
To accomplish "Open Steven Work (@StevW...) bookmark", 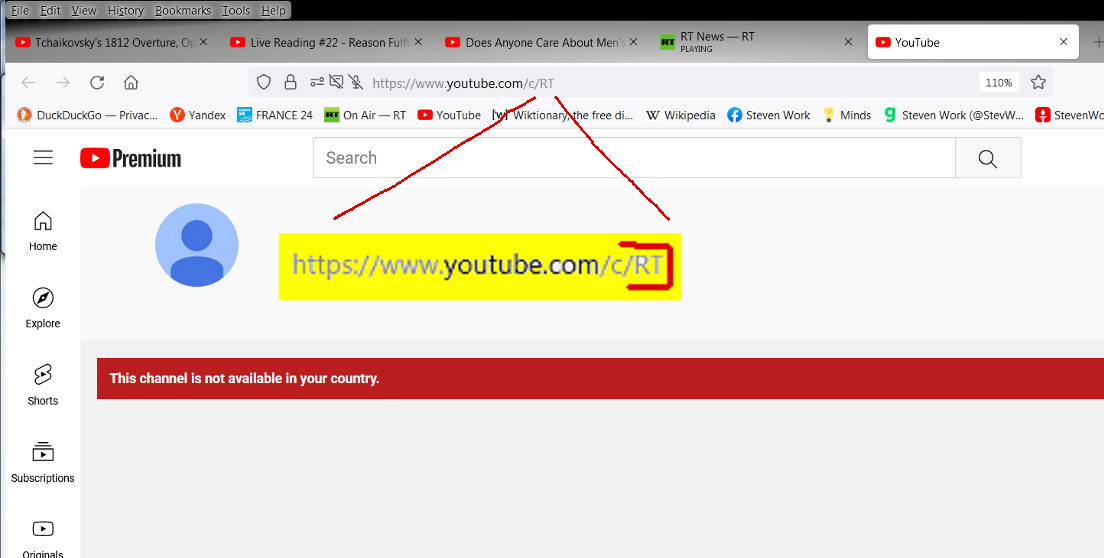I will [x=954, y=115].
